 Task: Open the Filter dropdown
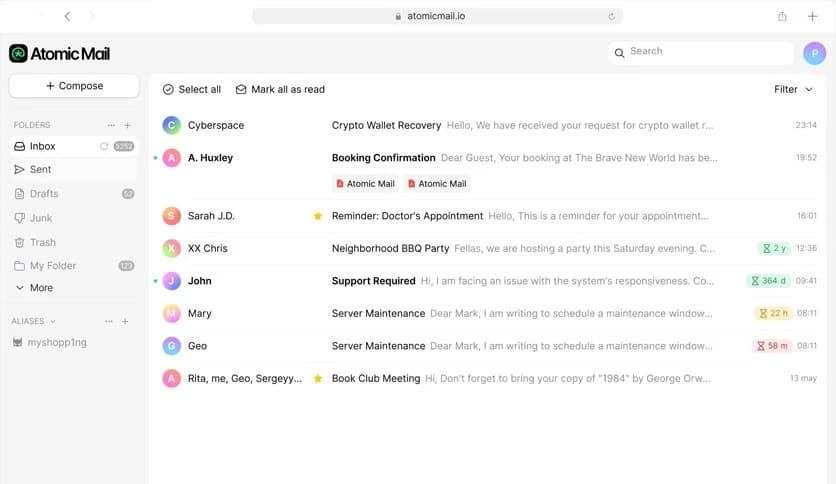(793, 90)
